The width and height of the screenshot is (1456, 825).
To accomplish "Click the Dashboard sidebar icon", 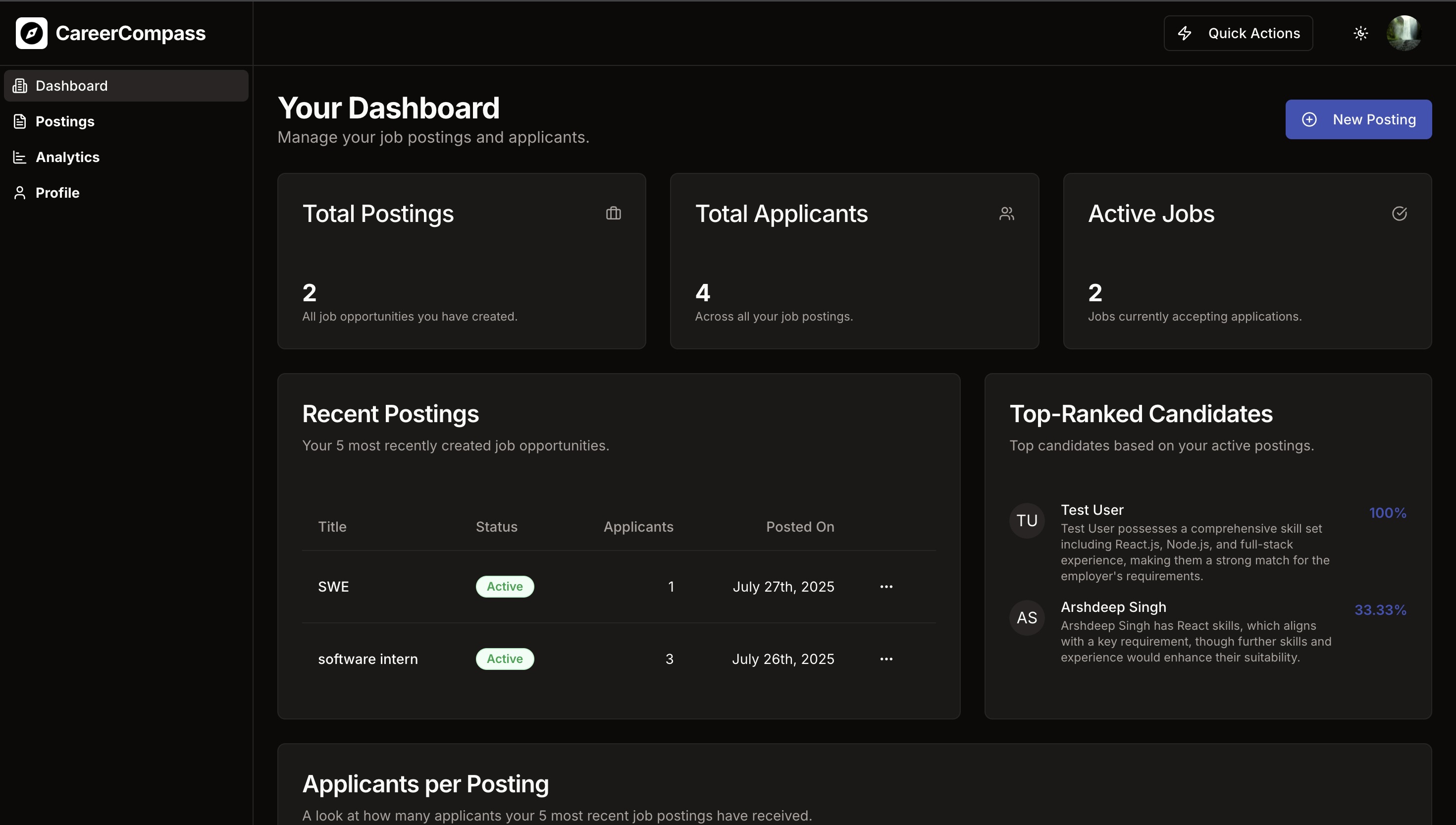I will point(20,86).
